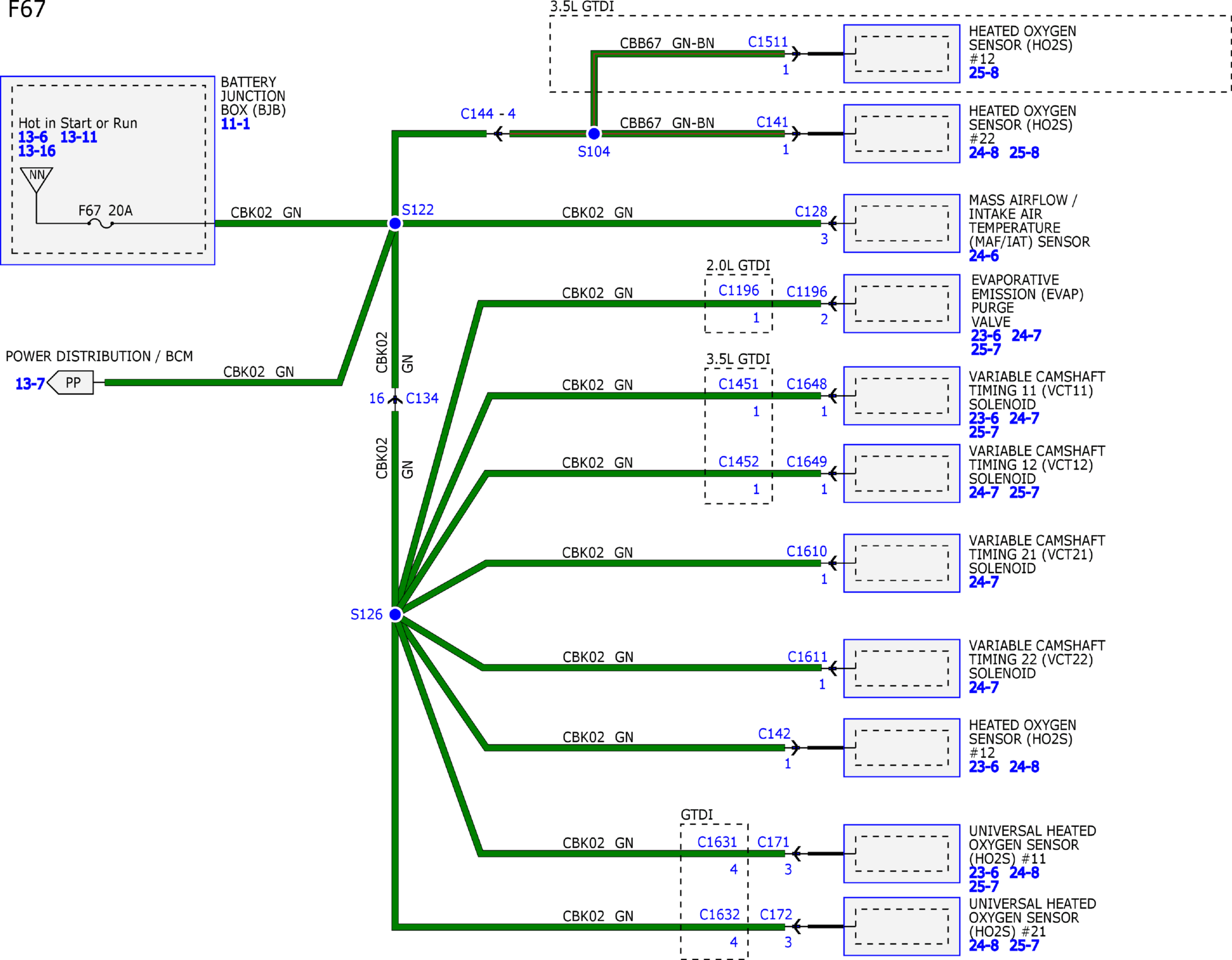Screen dimensions: 1232x960
Task: Open page reference 13-16 in the BJB
Action: (37, 151)
